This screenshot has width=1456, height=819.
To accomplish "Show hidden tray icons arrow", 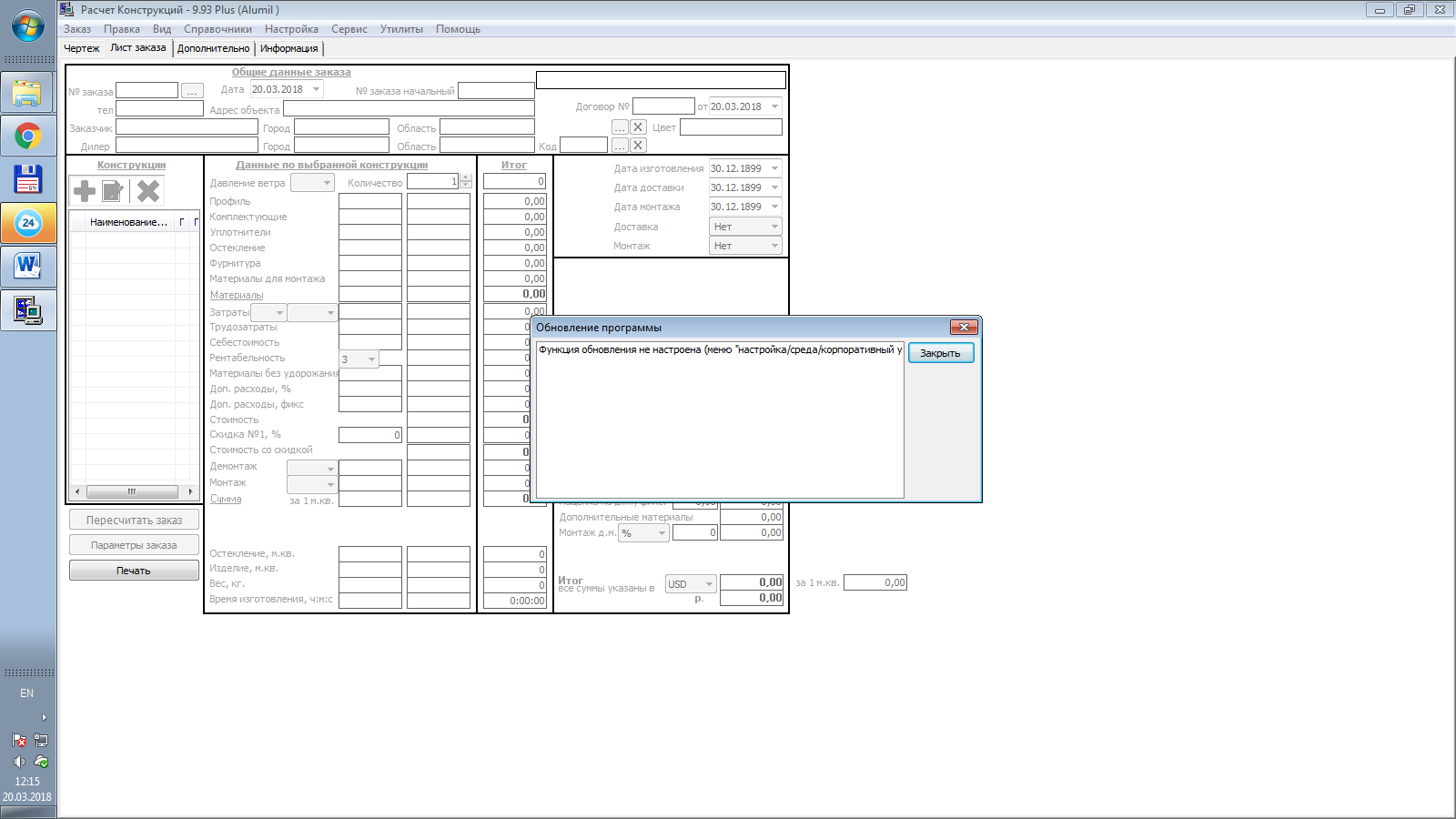I will point(44,717).
